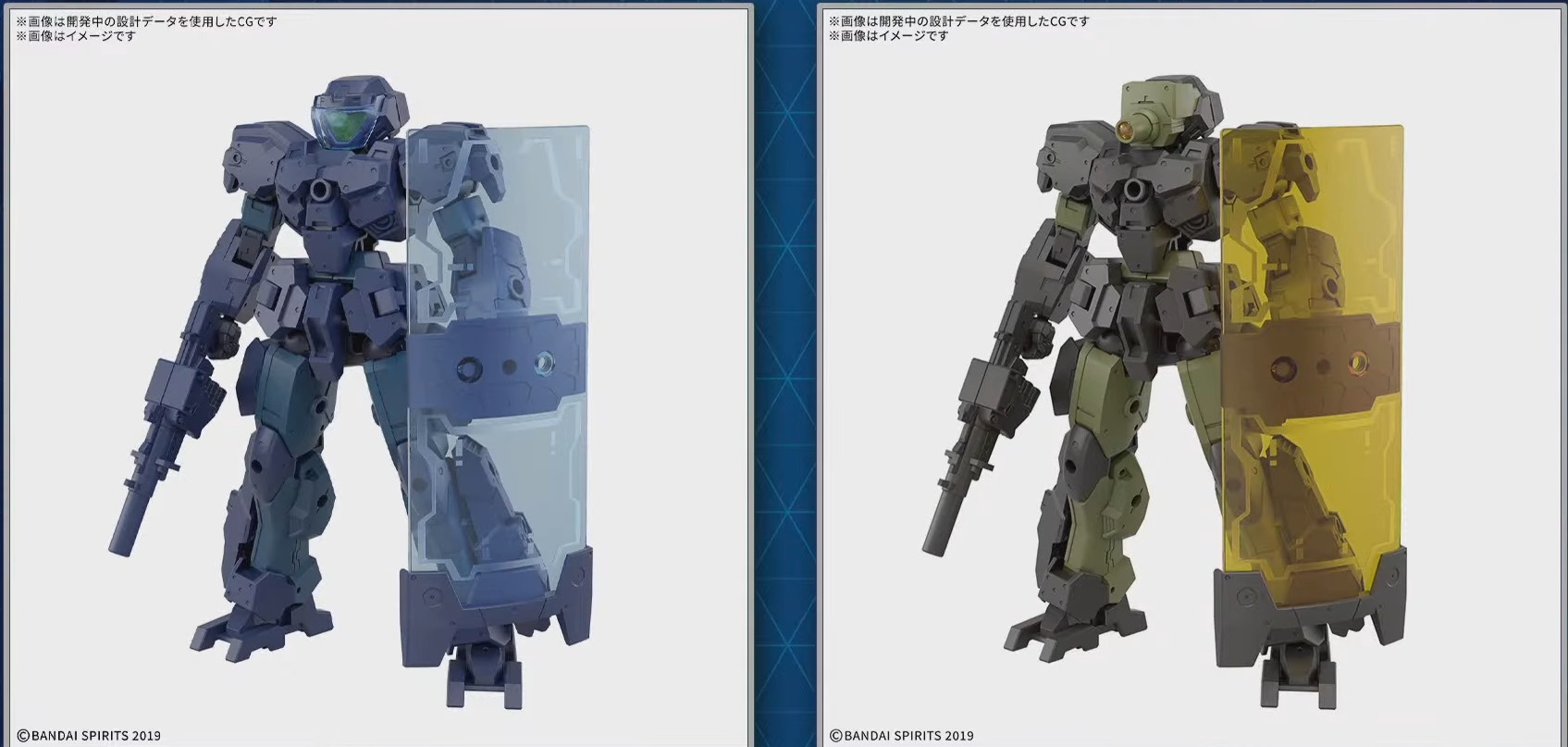The image size is (1568, 747).
Task: Click the blue robot's chest circular port
Action: tap(323, 193)
